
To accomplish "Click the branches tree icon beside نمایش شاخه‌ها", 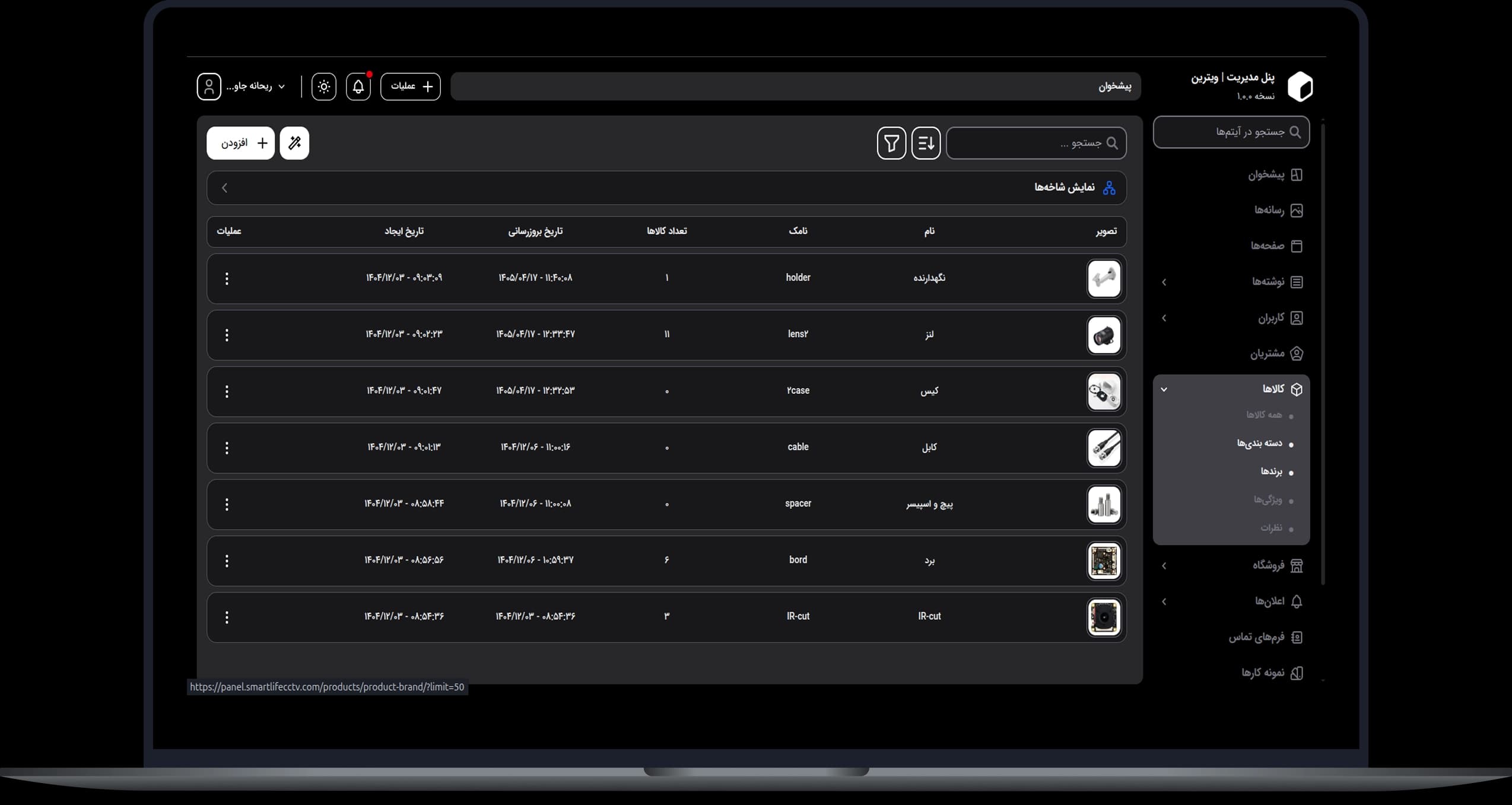I will click(1109, 188).
